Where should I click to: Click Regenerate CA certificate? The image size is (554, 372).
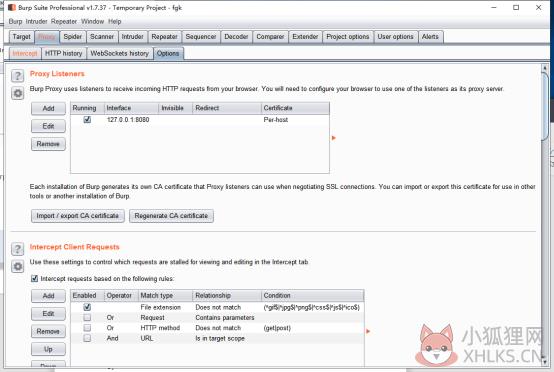[x=171, y=215]
